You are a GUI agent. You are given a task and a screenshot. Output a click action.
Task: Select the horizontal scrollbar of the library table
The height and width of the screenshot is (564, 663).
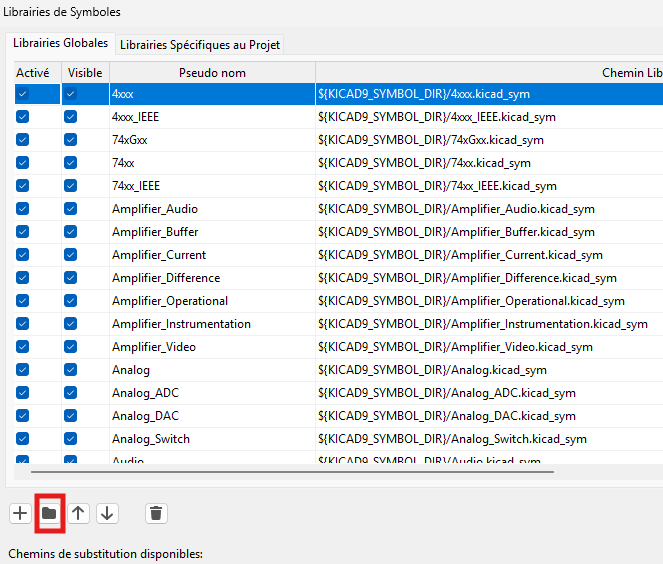292,471
